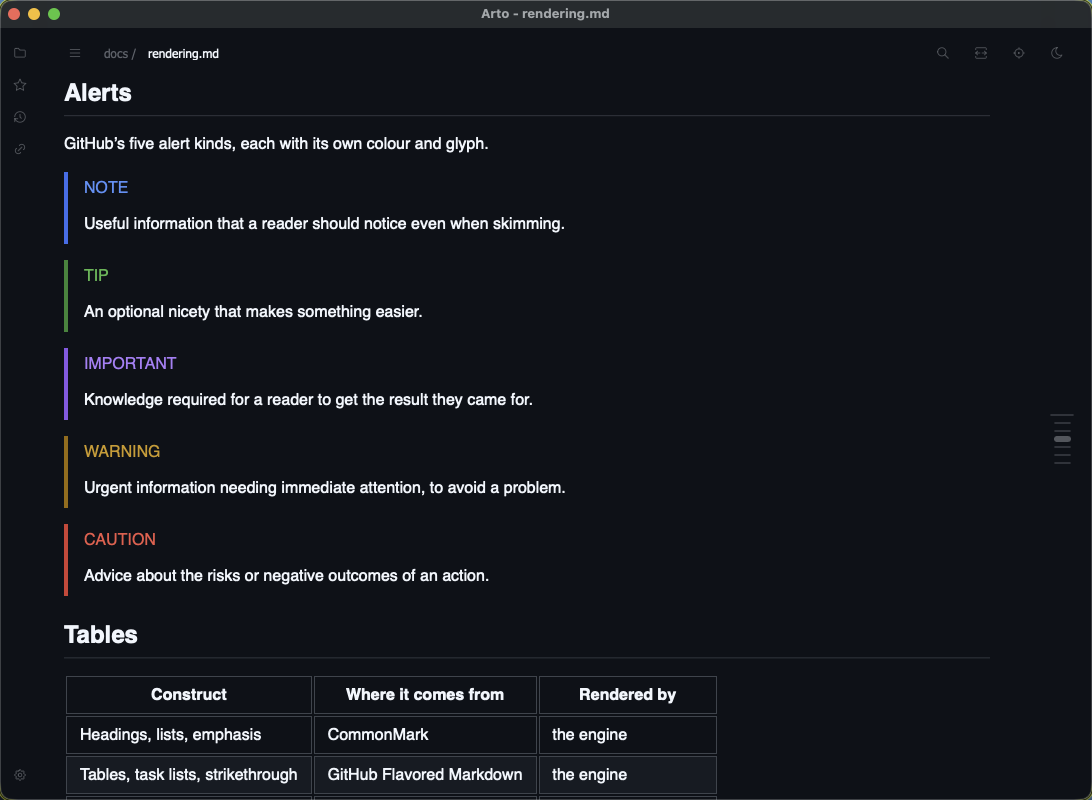
Task: Click the WARNING alert title
Action: [122, 451]
